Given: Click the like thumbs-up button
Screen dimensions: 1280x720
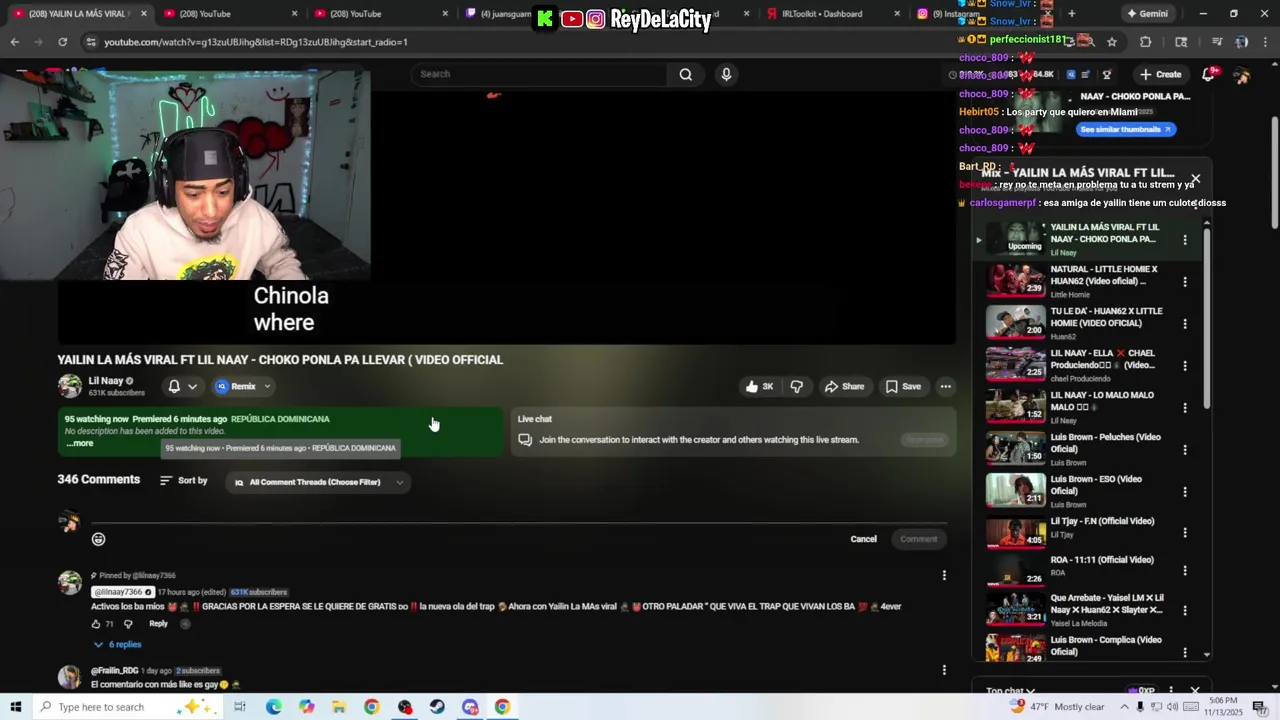Looking at the screenshot, I should 759,386.
